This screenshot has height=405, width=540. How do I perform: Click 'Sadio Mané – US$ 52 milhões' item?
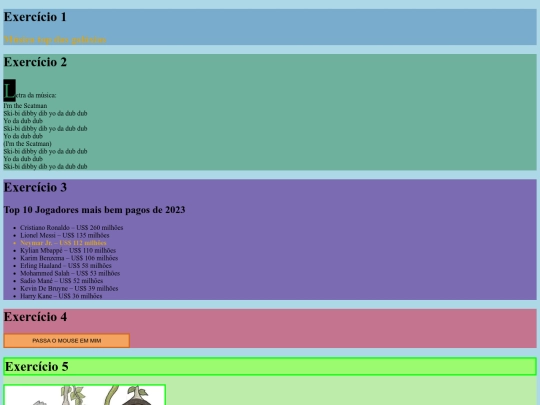pyautogui.click(x=62, y=281)
